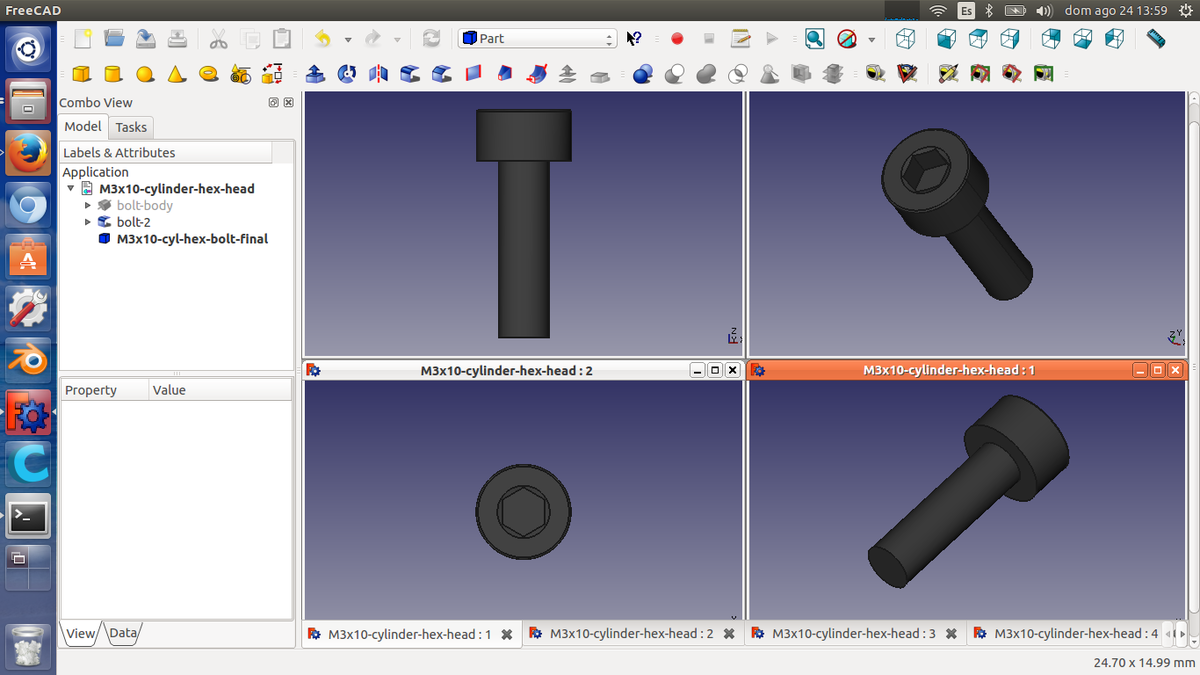The width and height of the screenshot is (1200, 675).
Task: Expand the bolt-body tree item
Action: coord(88,205)
